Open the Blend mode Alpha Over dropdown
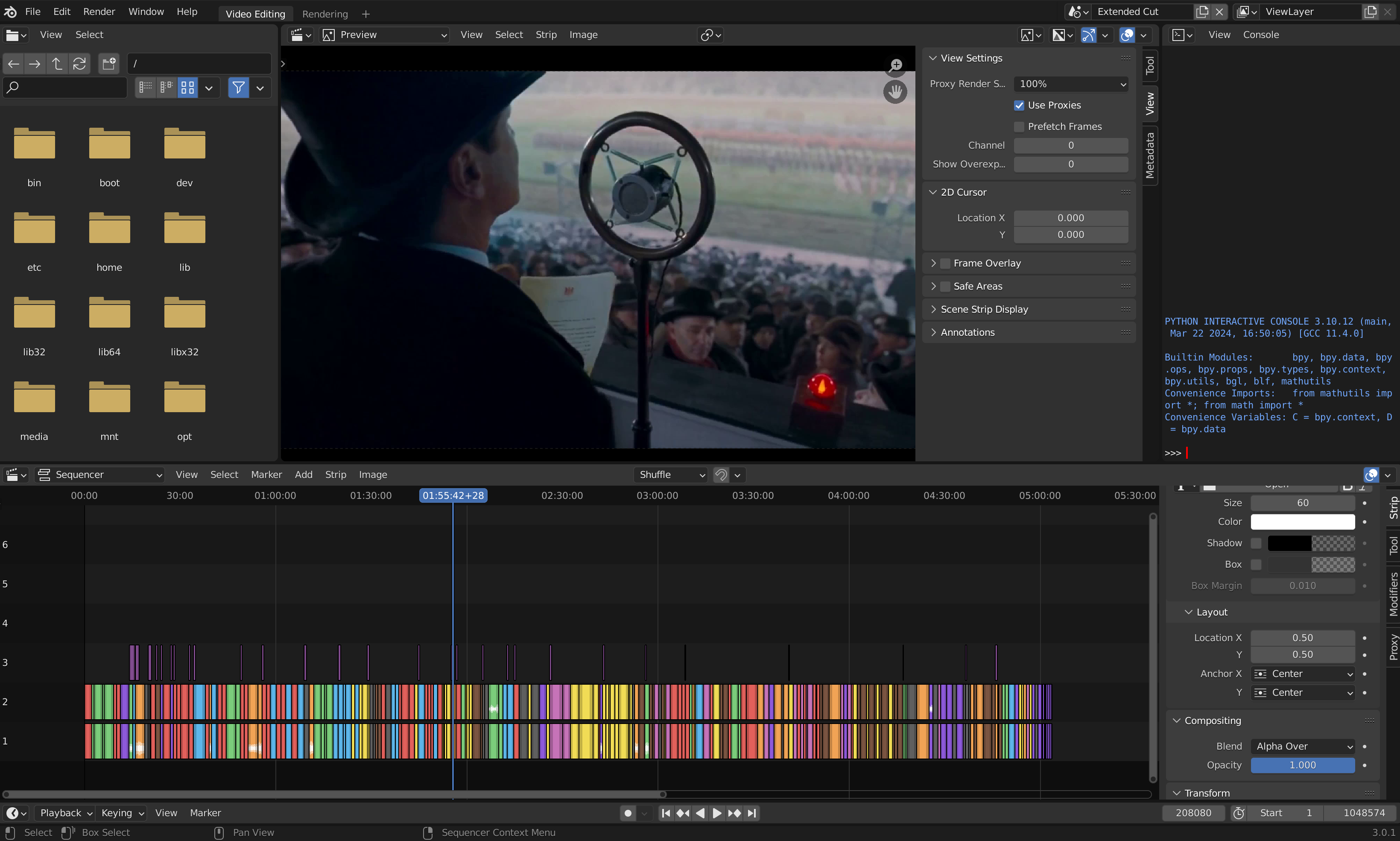The image size is (1400, 841). click(1303, 746)
